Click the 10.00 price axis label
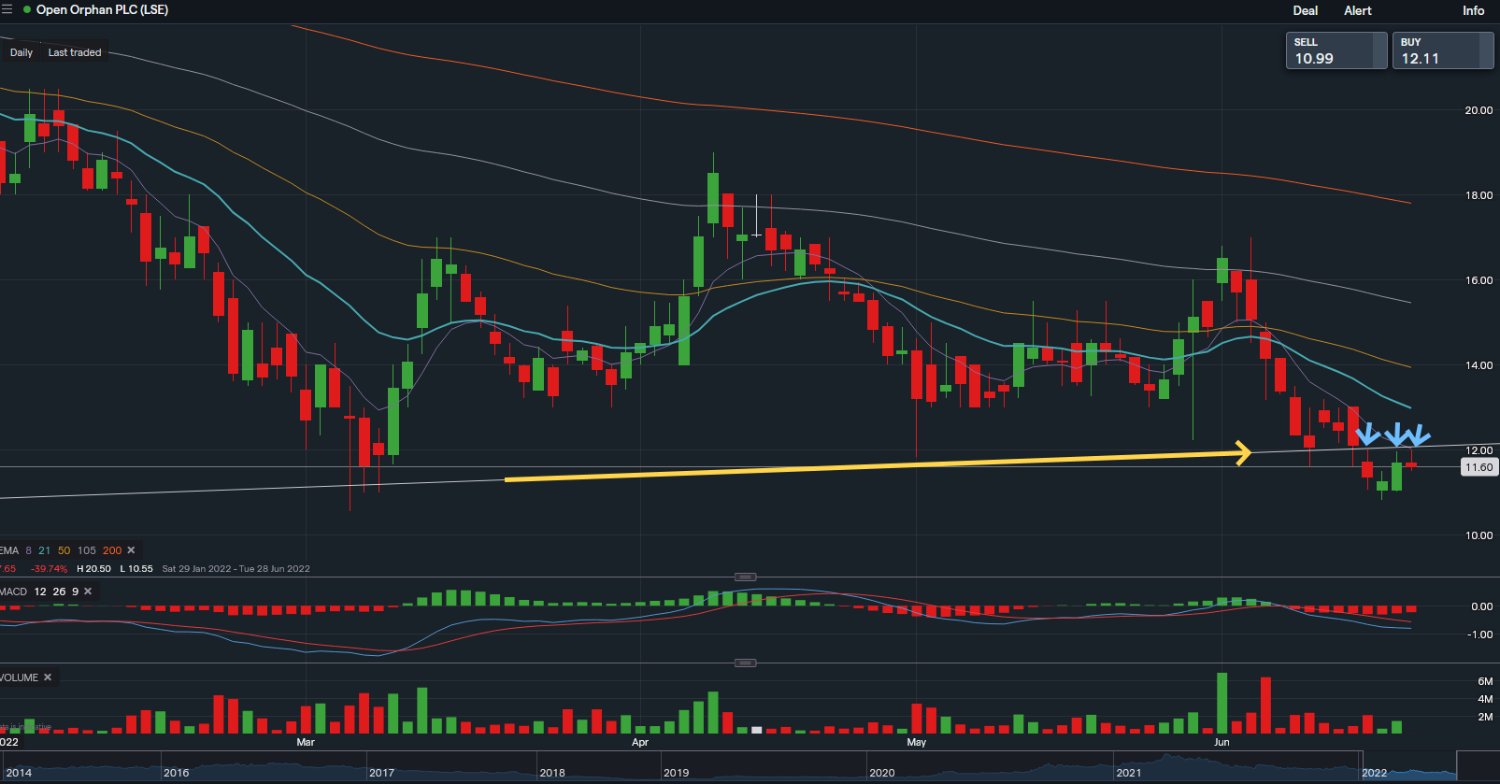Viewport: 1500px width, 784px height. coord(1478,535)
